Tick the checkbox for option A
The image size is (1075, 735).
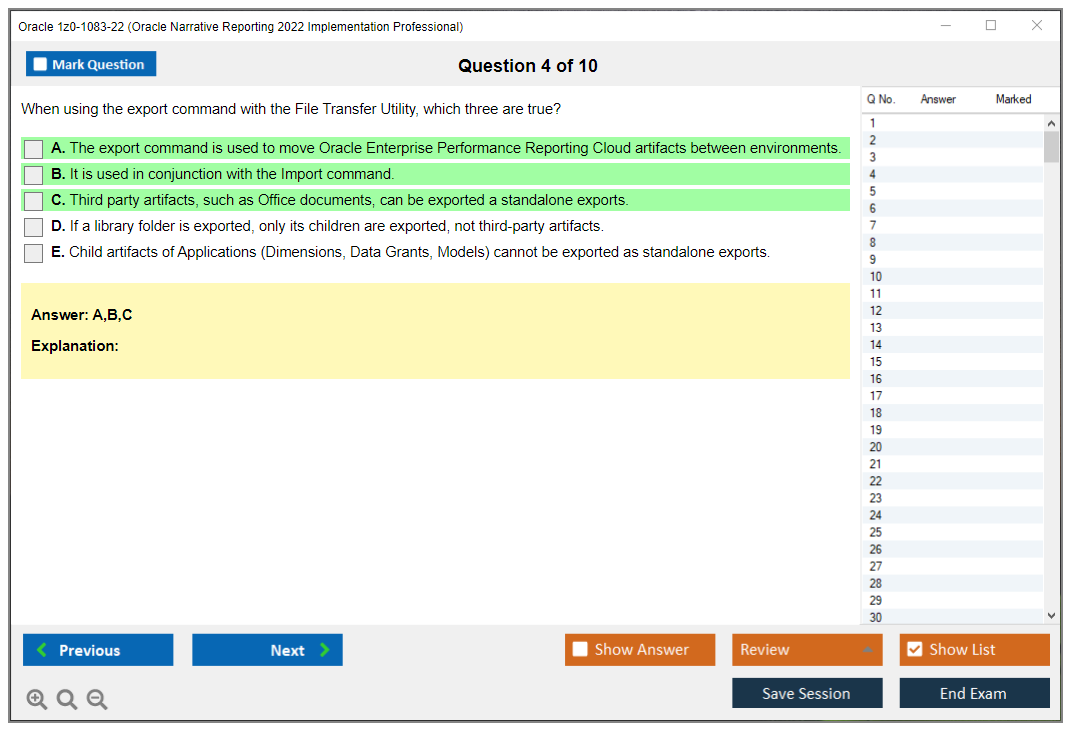coord(33,149)
